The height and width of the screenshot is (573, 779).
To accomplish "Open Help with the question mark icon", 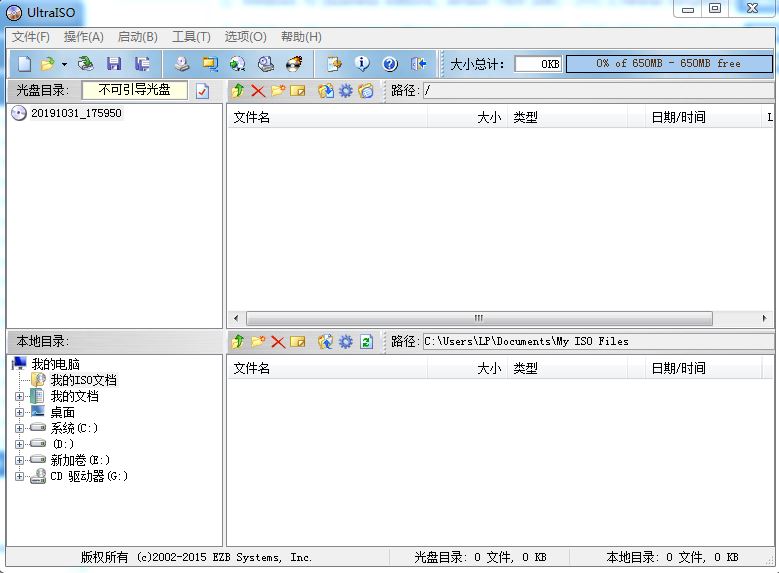I will [x=390, y=64].
